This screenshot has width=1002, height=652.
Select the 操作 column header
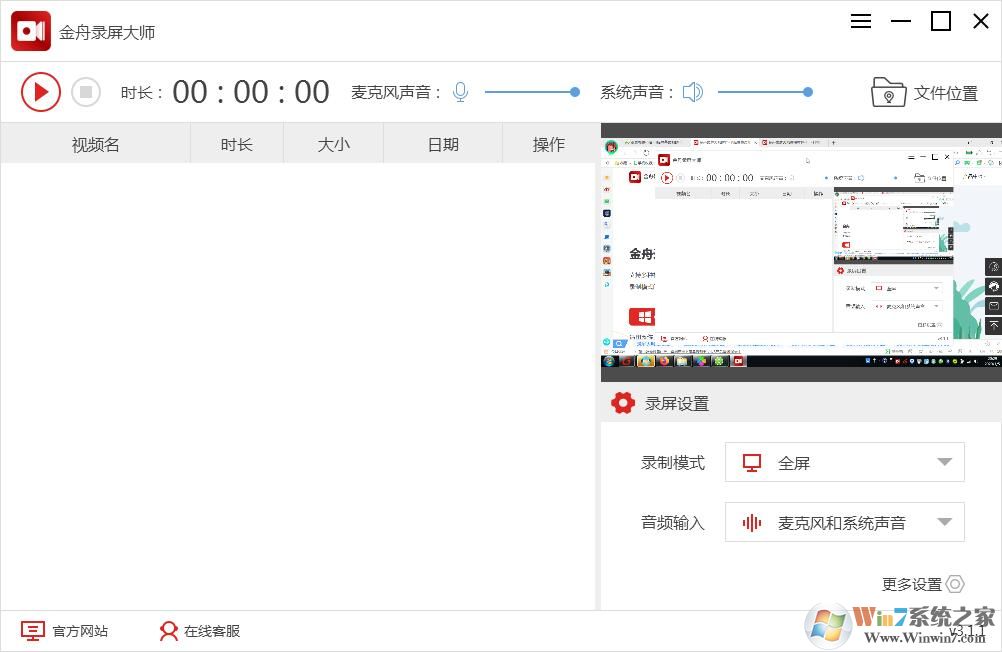[549, 143]
